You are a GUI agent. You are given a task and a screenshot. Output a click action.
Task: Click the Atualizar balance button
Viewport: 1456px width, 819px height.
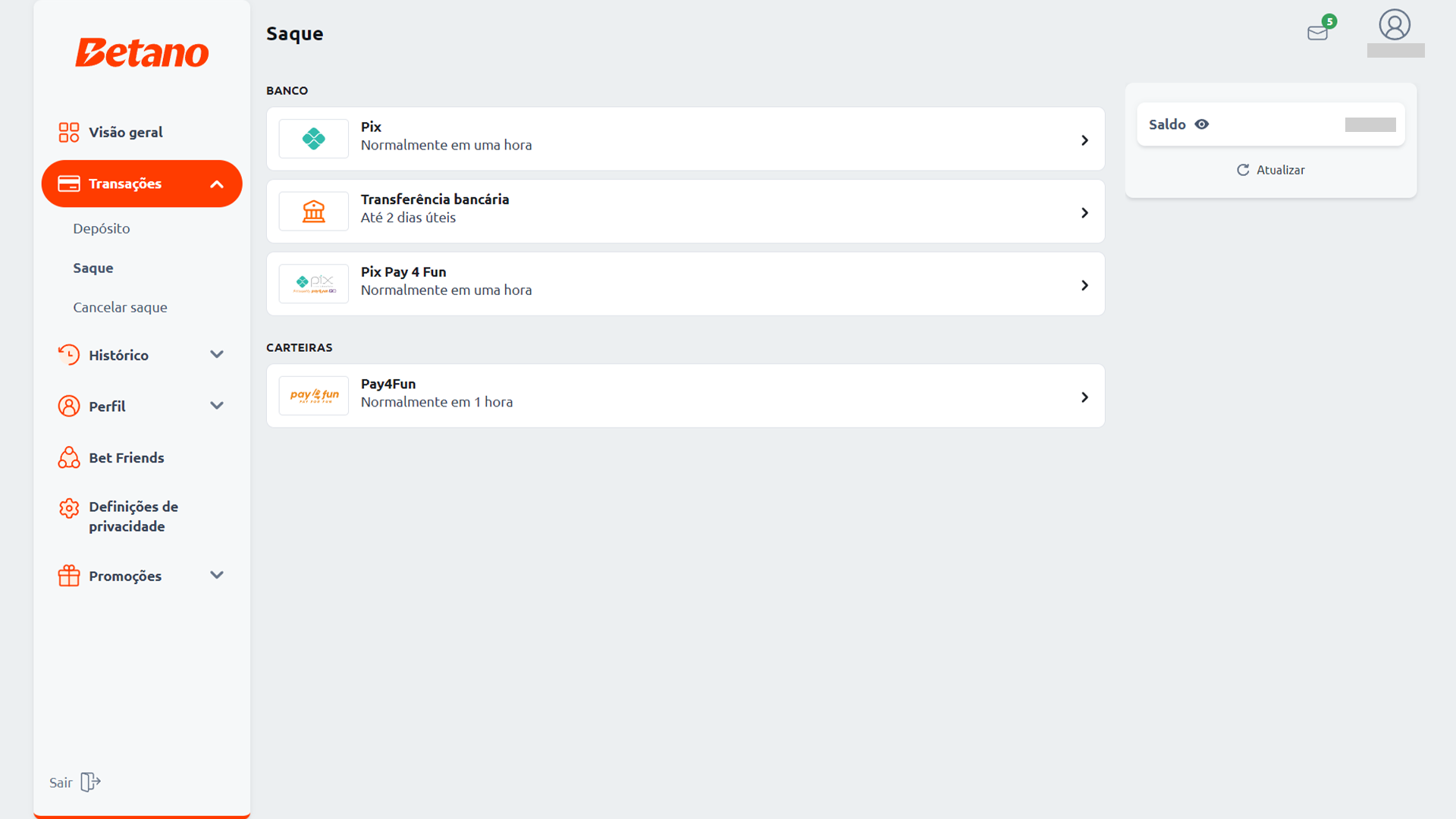1271,170
